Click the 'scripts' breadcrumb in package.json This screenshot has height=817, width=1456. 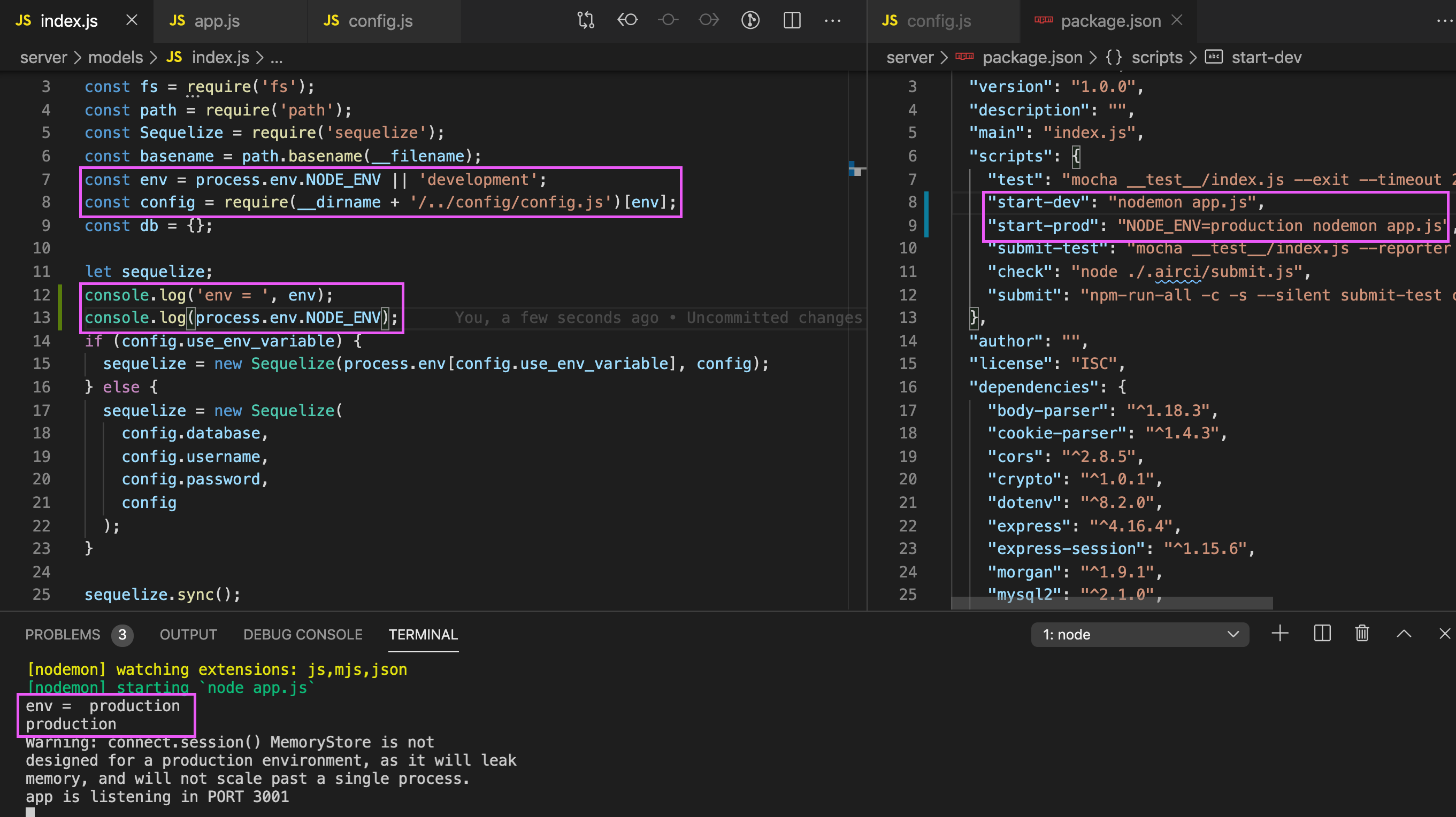[1156, 58]
